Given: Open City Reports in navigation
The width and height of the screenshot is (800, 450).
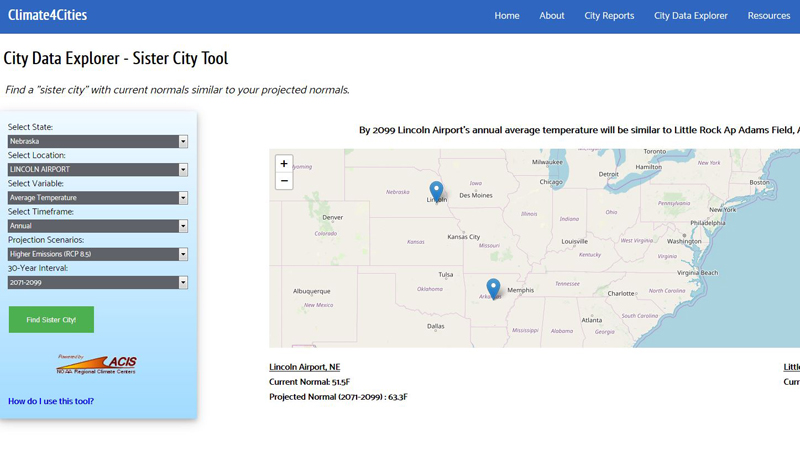Looking at the screenshot, I should tap(609, 16).
